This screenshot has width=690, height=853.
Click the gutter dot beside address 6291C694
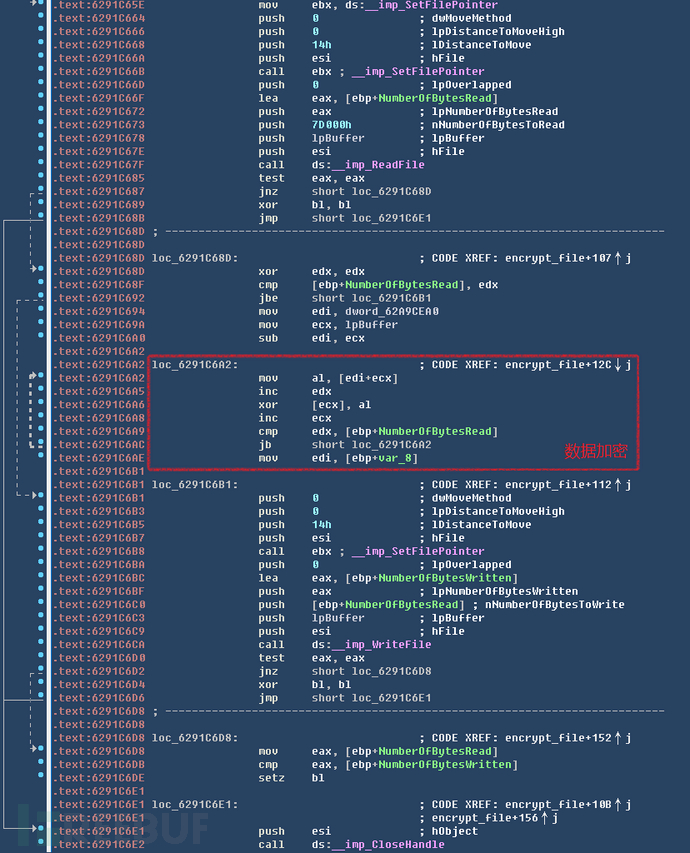click(41, 308)
